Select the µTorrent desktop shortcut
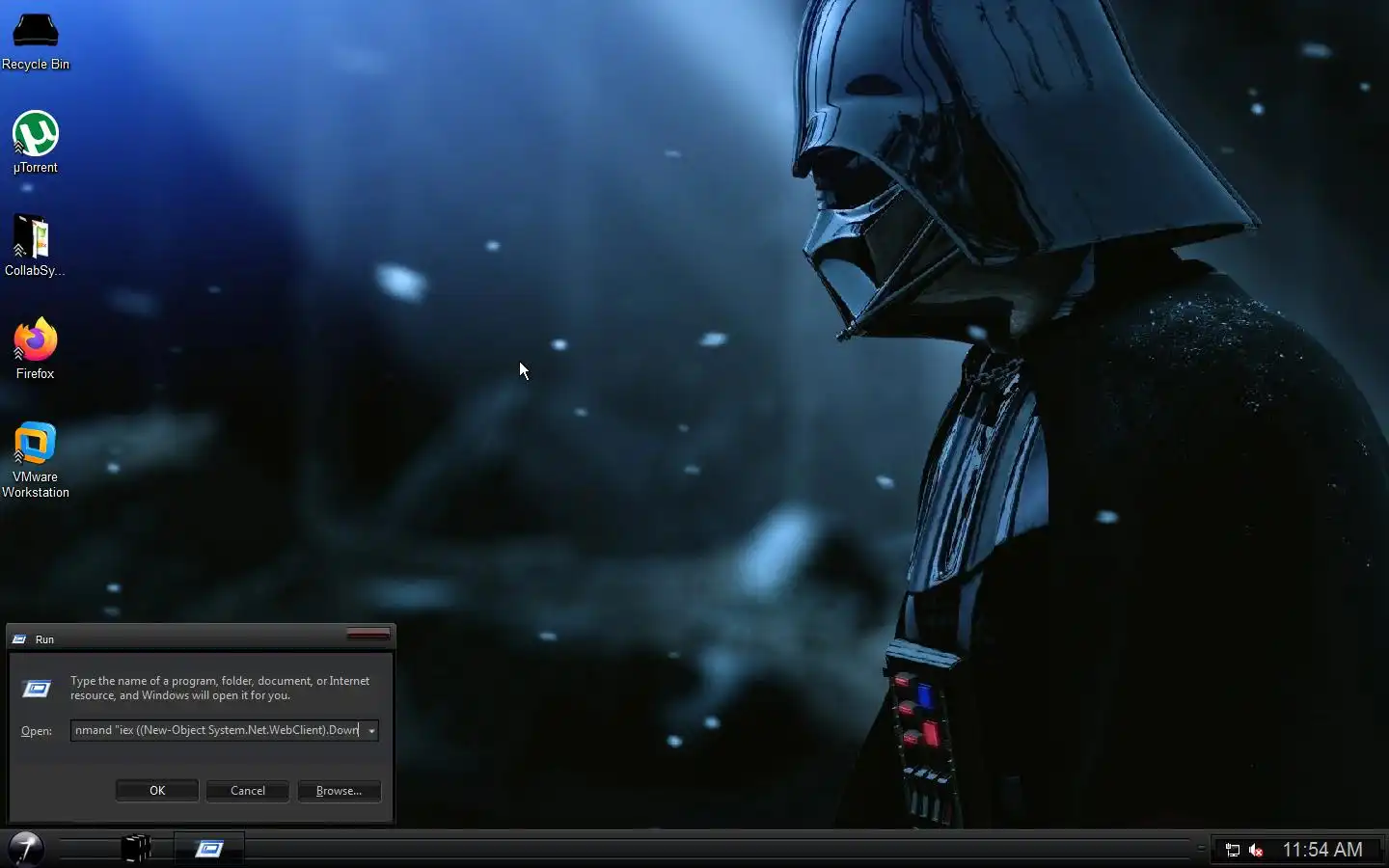Viewport: 1389px width, 868px height. pyautogui.click(x=36, y=142)
